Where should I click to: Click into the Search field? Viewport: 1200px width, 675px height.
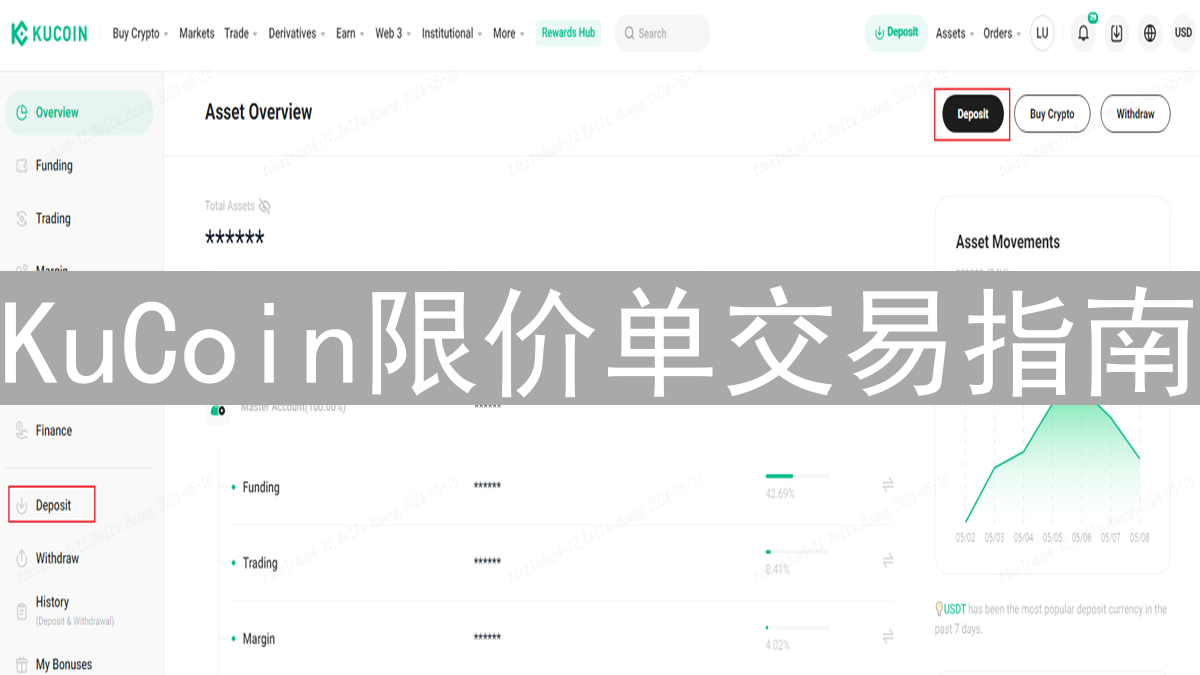point(662,33)
